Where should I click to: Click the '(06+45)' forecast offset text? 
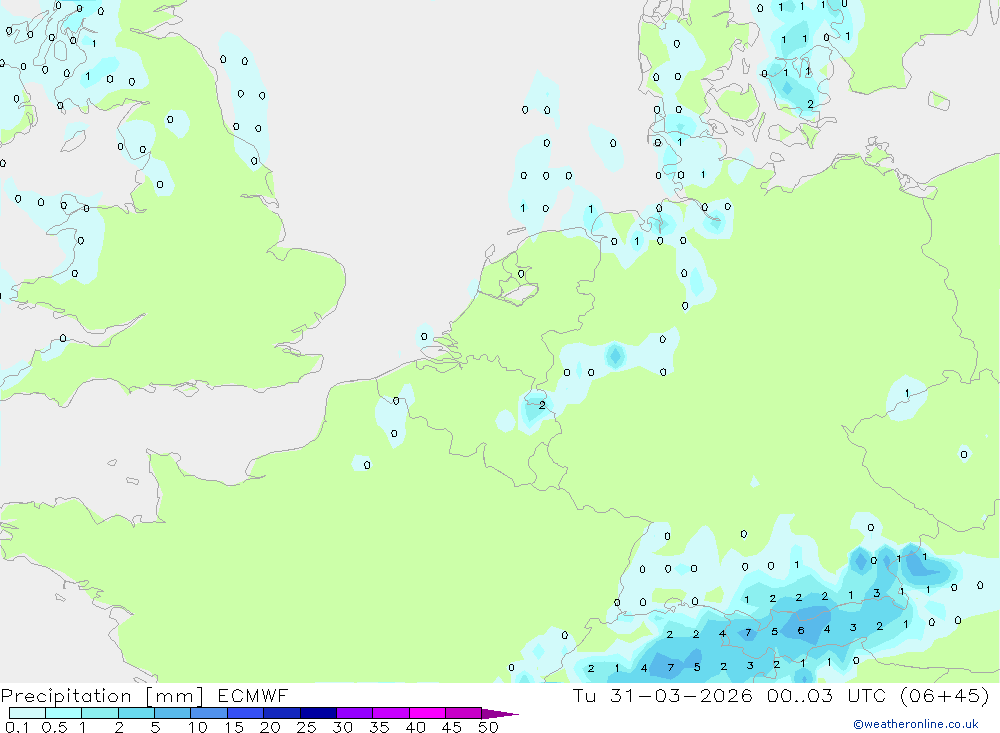pos(945,696)
